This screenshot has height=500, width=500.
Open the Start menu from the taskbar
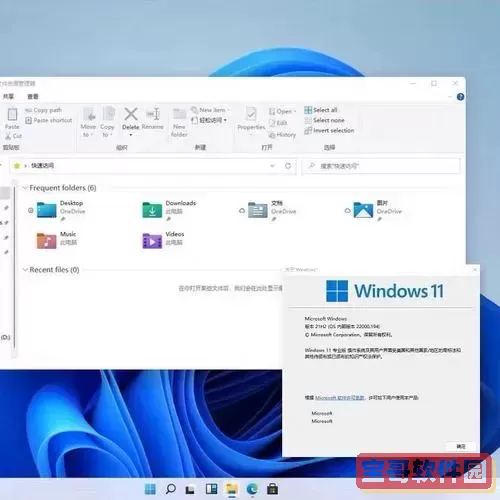coord(150,489)
